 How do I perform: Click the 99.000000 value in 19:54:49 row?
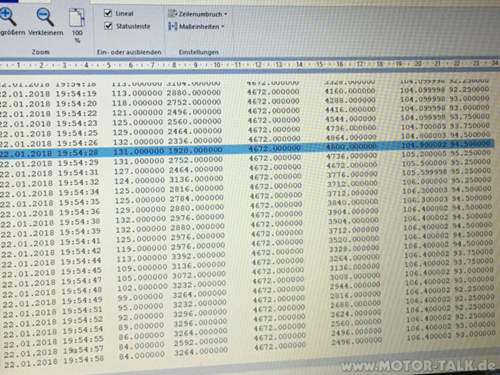pyautogui.click(x=140, y=297)
